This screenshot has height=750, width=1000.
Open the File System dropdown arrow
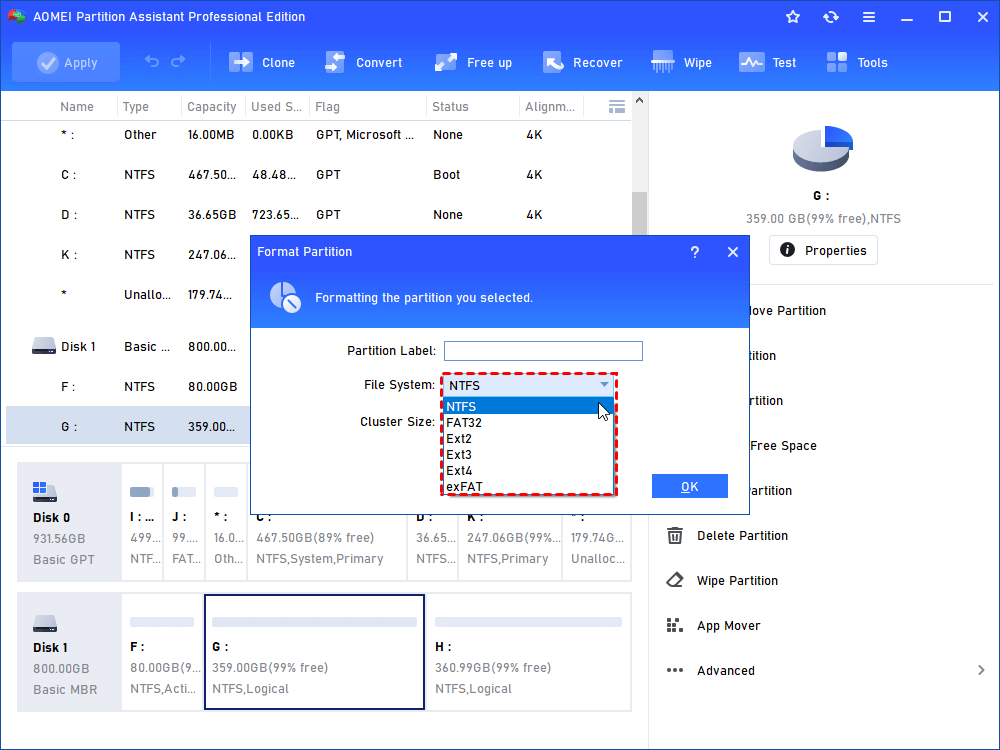[604, 385]
